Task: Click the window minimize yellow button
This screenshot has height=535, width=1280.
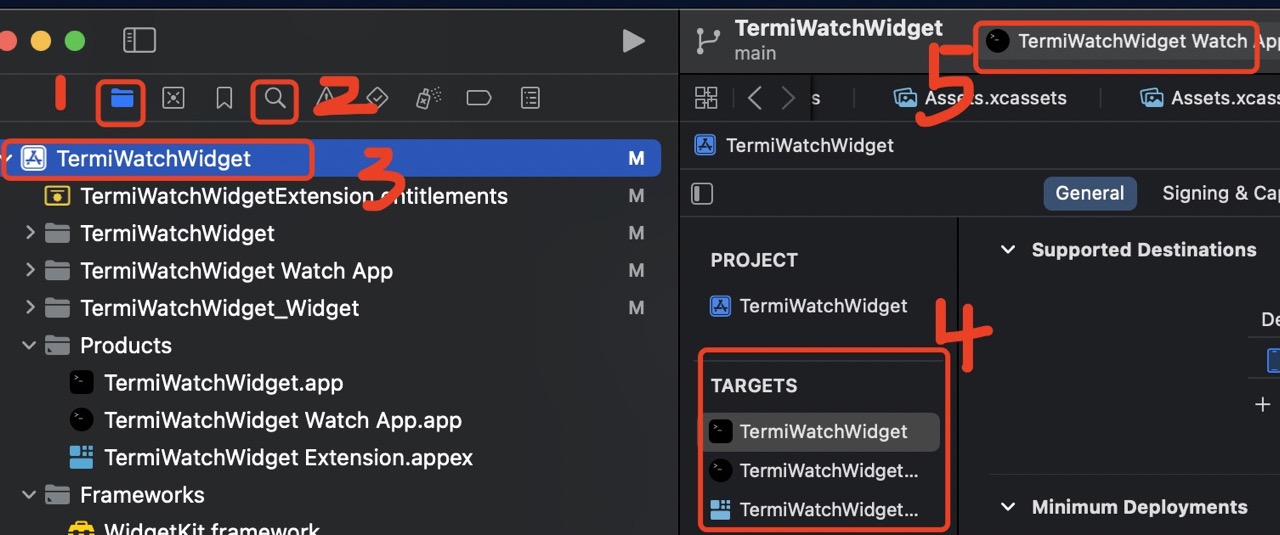Action: click(x=41, y=41)
